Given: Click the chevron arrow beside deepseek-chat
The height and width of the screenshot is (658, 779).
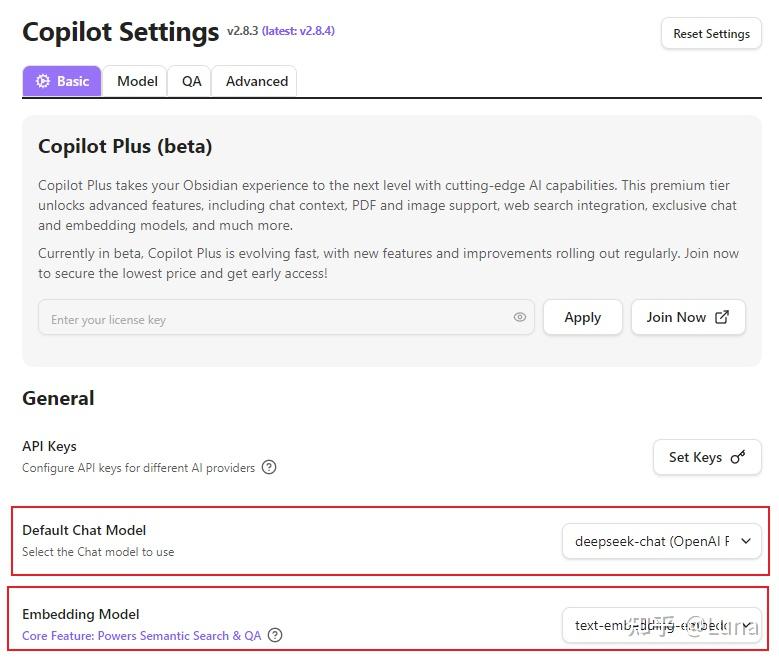Looking at the screenshot, I should [x=746, y=541].
